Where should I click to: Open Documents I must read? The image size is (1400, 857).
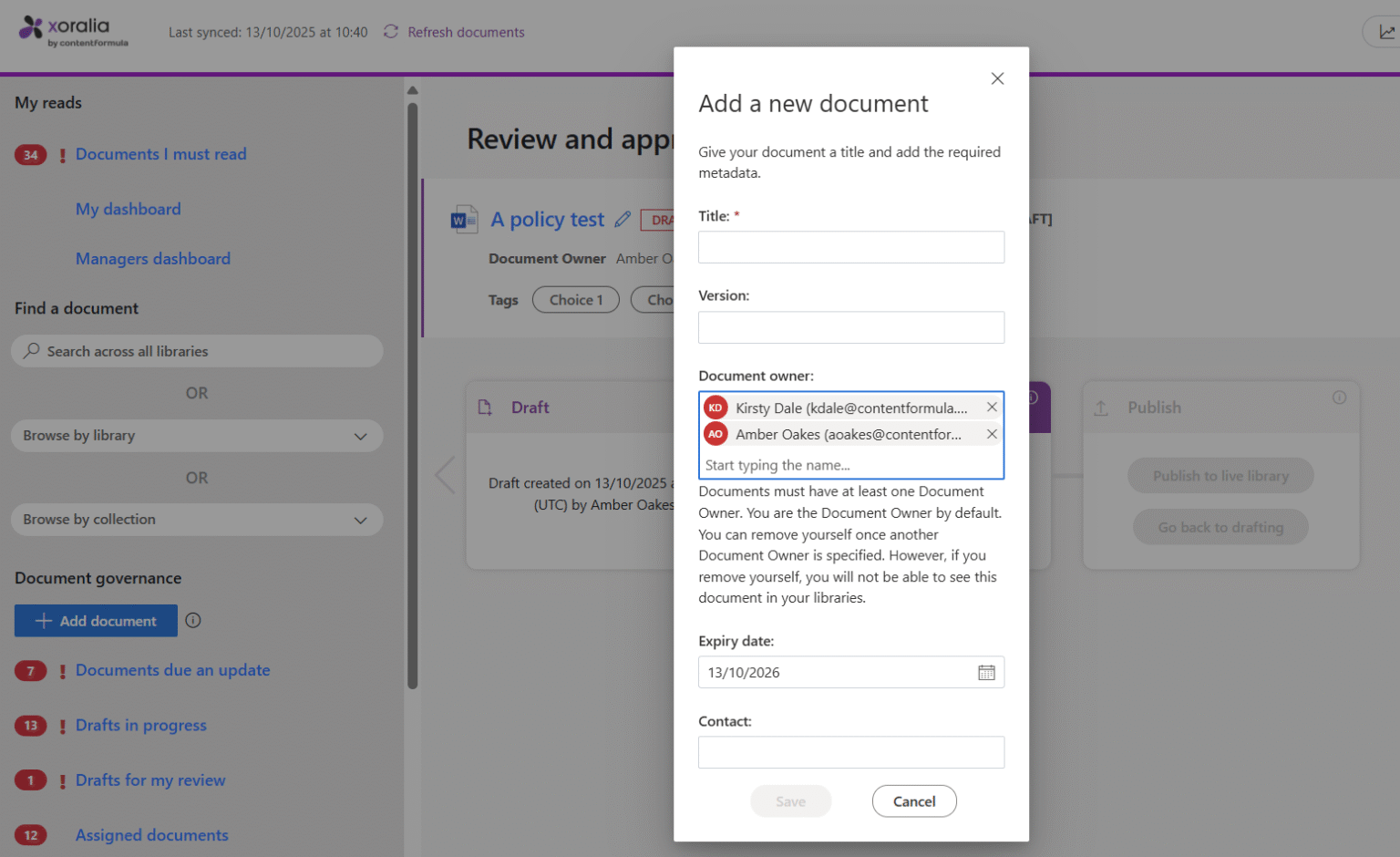[x=160, y=154]
